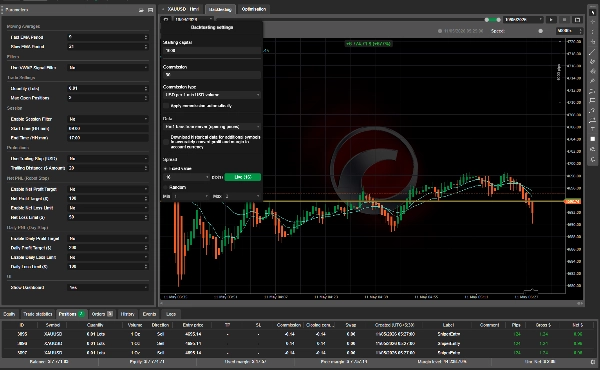600x370 pixels.
Task: Open the Use Trailing Stop dropdown
Action: (108, 158)
